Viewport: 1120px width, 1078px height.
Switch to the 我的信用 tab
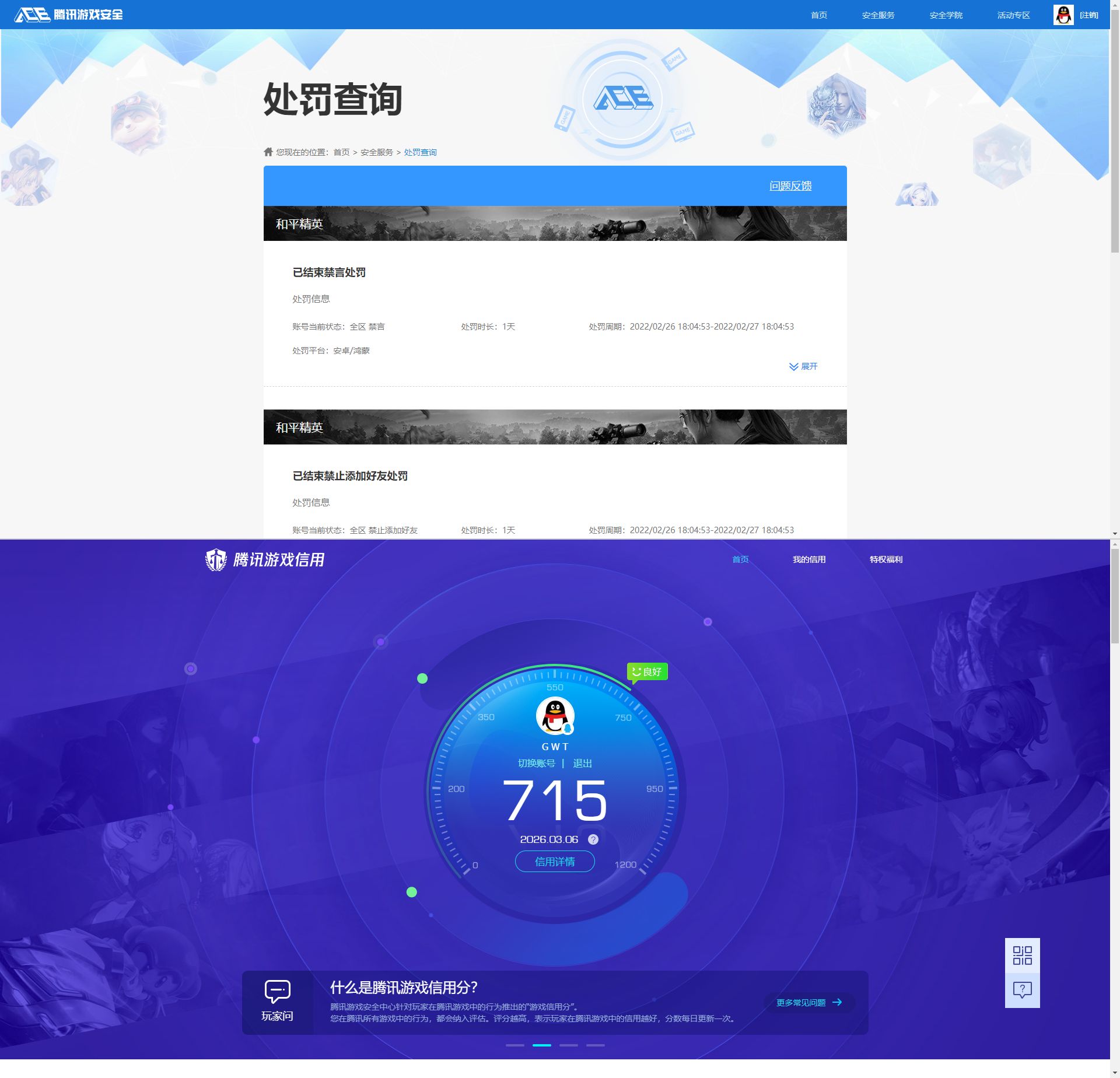[x=808, y=559]
